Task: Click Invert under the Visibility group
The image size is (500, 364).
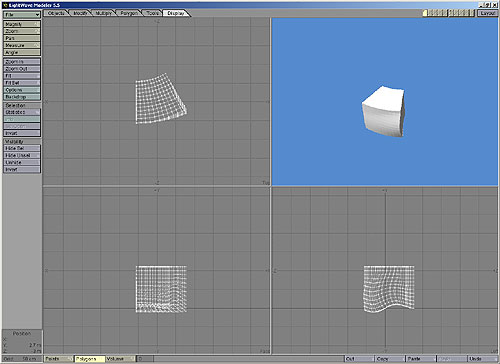Action: click(x=22, y=169)
